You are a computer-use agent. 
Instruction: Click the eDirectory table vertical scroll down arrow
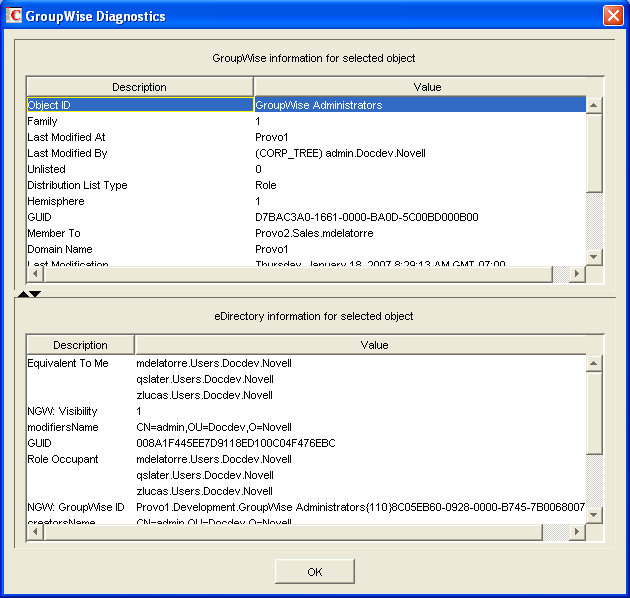coord(594,515)
